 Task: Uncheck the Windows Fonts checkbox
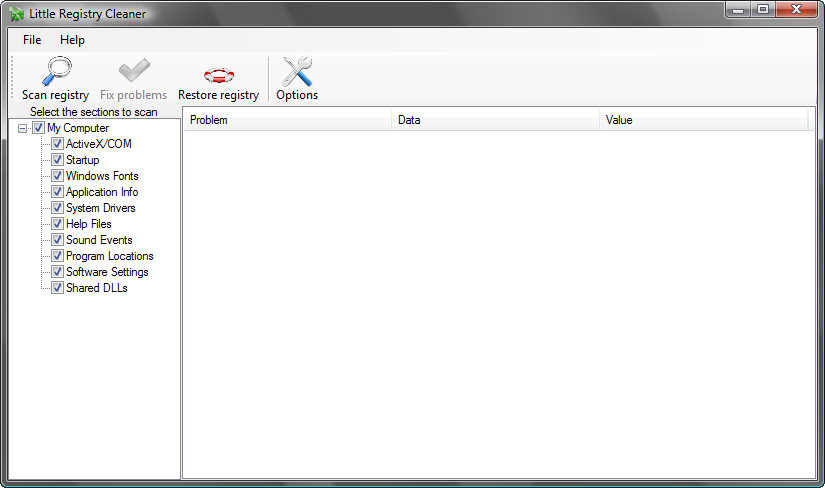point(57,176)
